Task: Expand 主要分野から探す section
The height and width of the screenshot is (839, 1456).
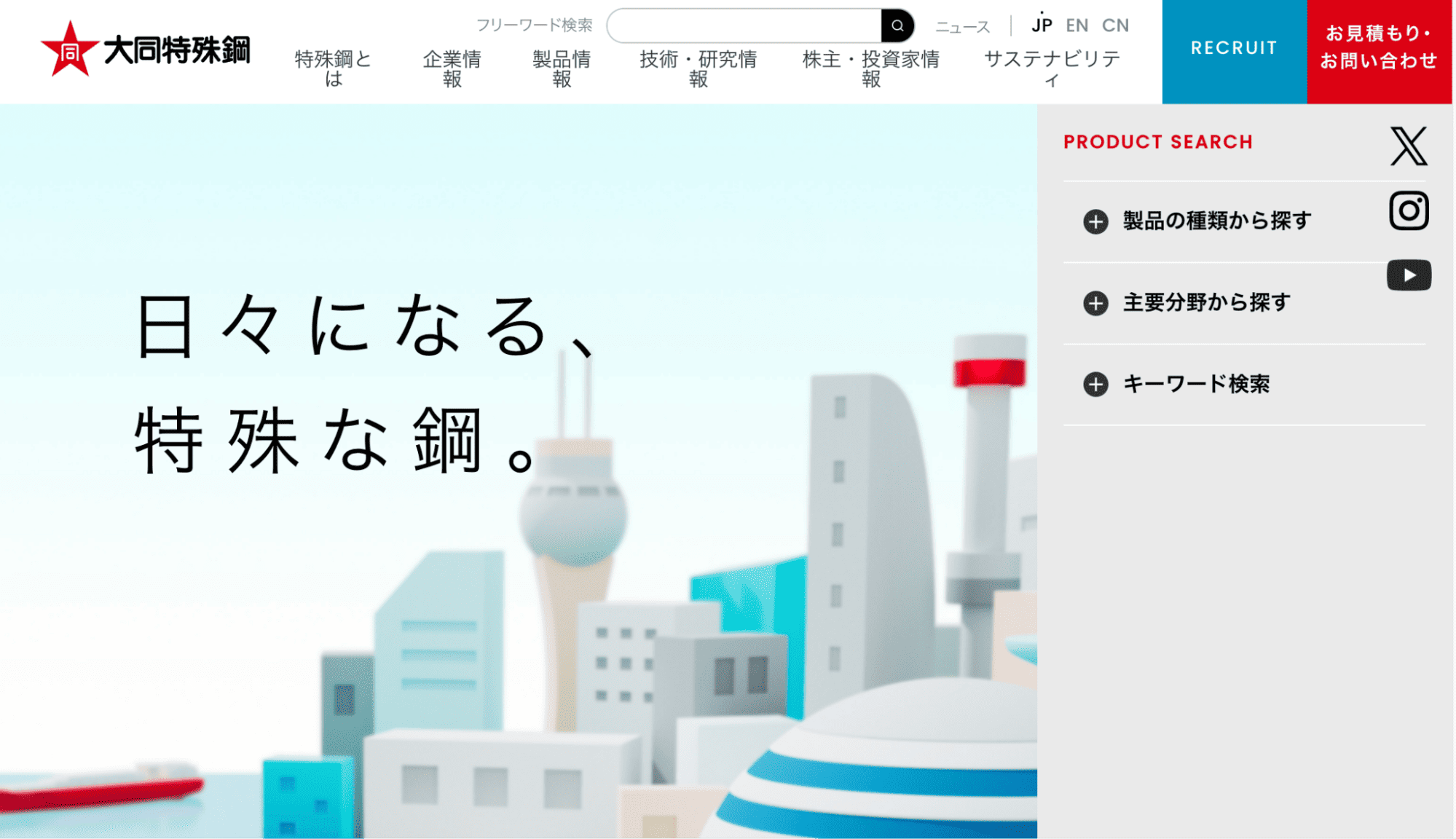Action: (1244, 303)
